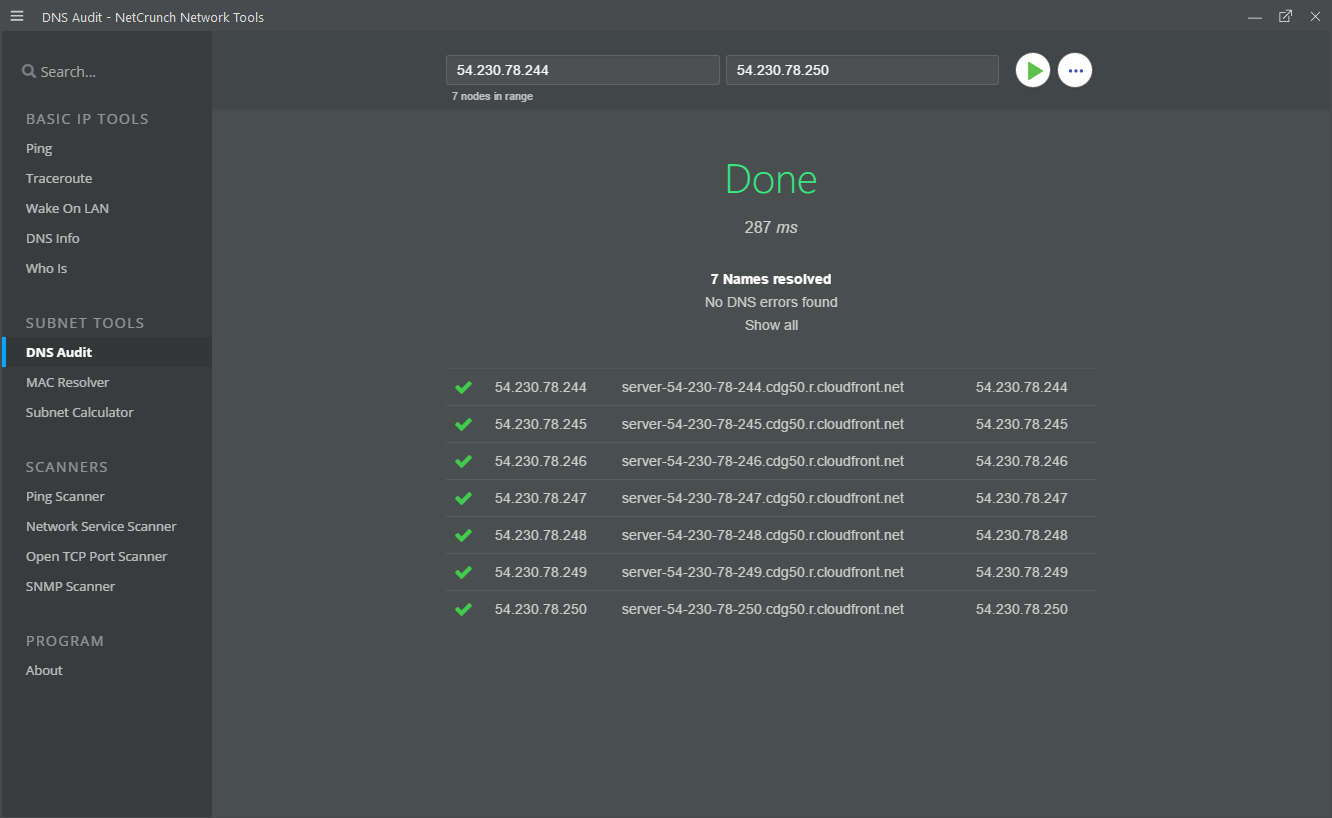Click the search magnifier icon
The width and height of the screenshot is (1332, 818).
click(x=27, y=70)
